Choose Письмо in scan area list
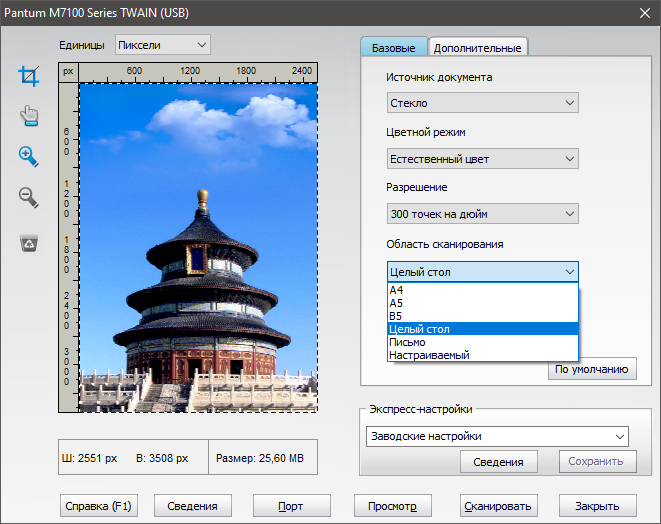The height and width of the screenshot is (524, 661). click(x=483, y=342)
